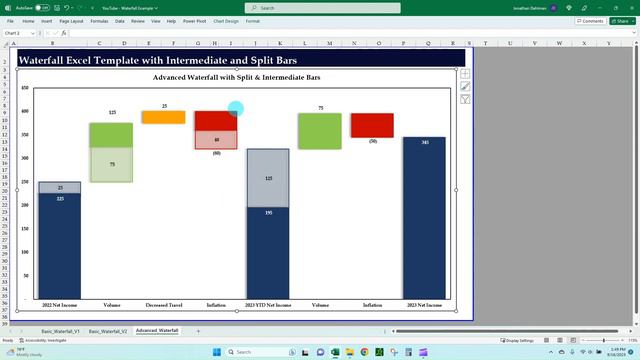Switch to Basic_Waterfall_V2 sheet tab
Image resolution: width=640 pixels, height=360 pixels.
coord(108,331)
